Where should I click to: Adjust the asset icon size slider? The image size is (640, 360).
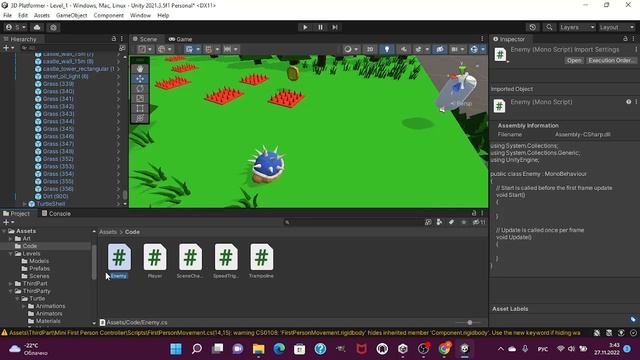[469, 322]
